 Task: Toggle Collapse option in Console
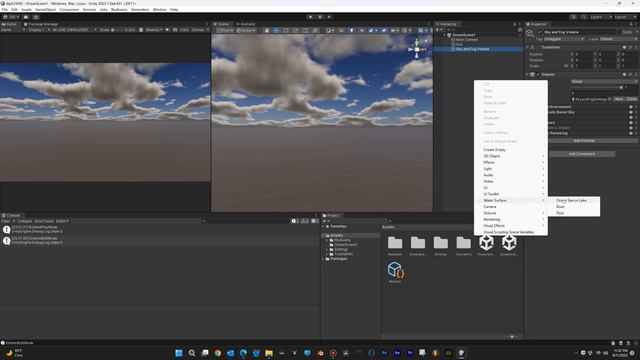click(x=24, y=221)
